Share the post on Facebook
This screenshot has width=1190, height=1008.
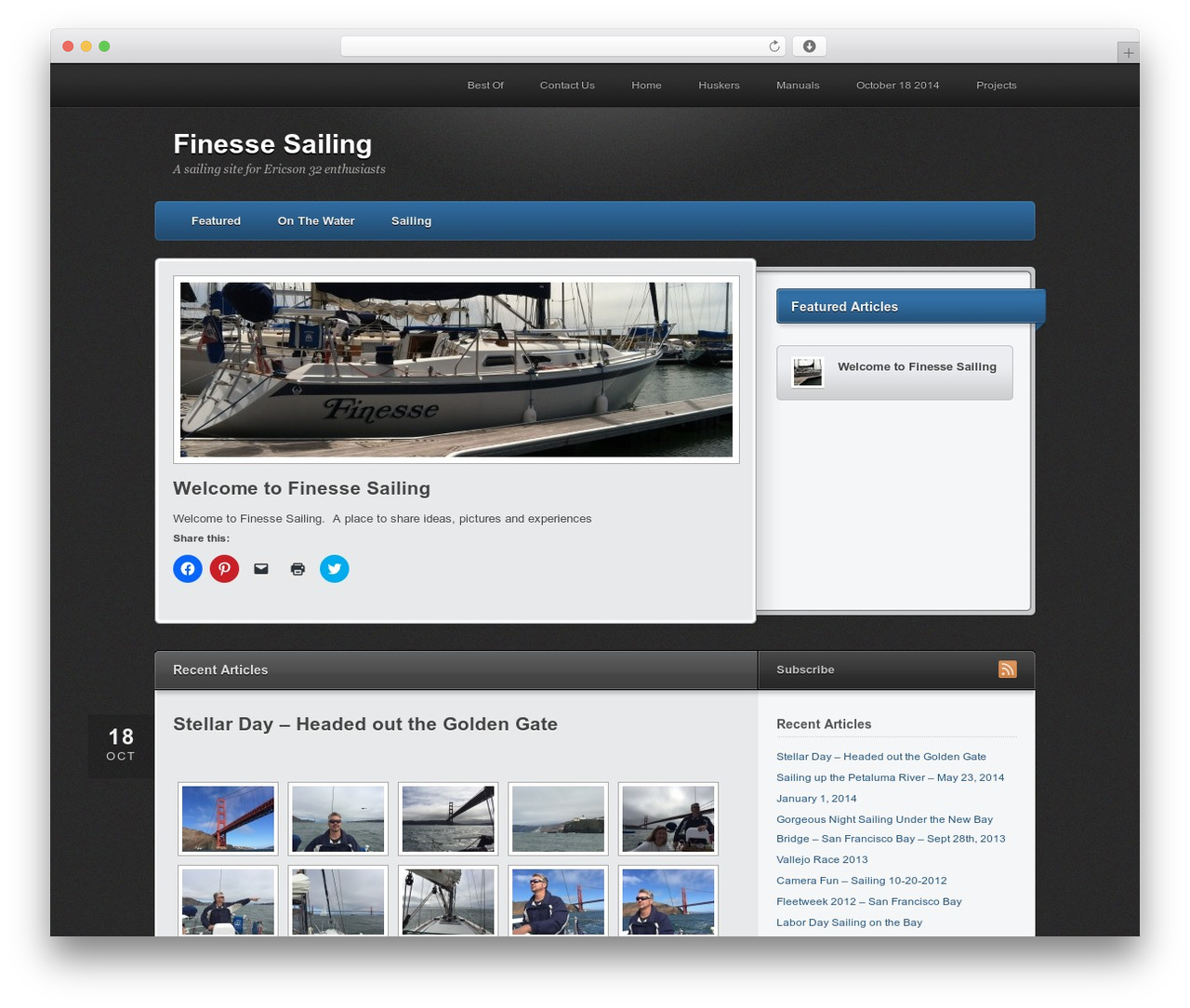tap(188, 568)
